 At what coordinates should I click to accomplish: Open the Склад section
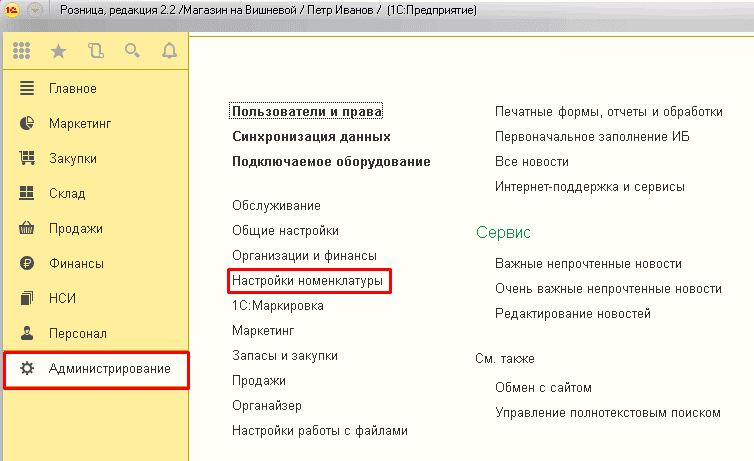[x=67, y=194]
